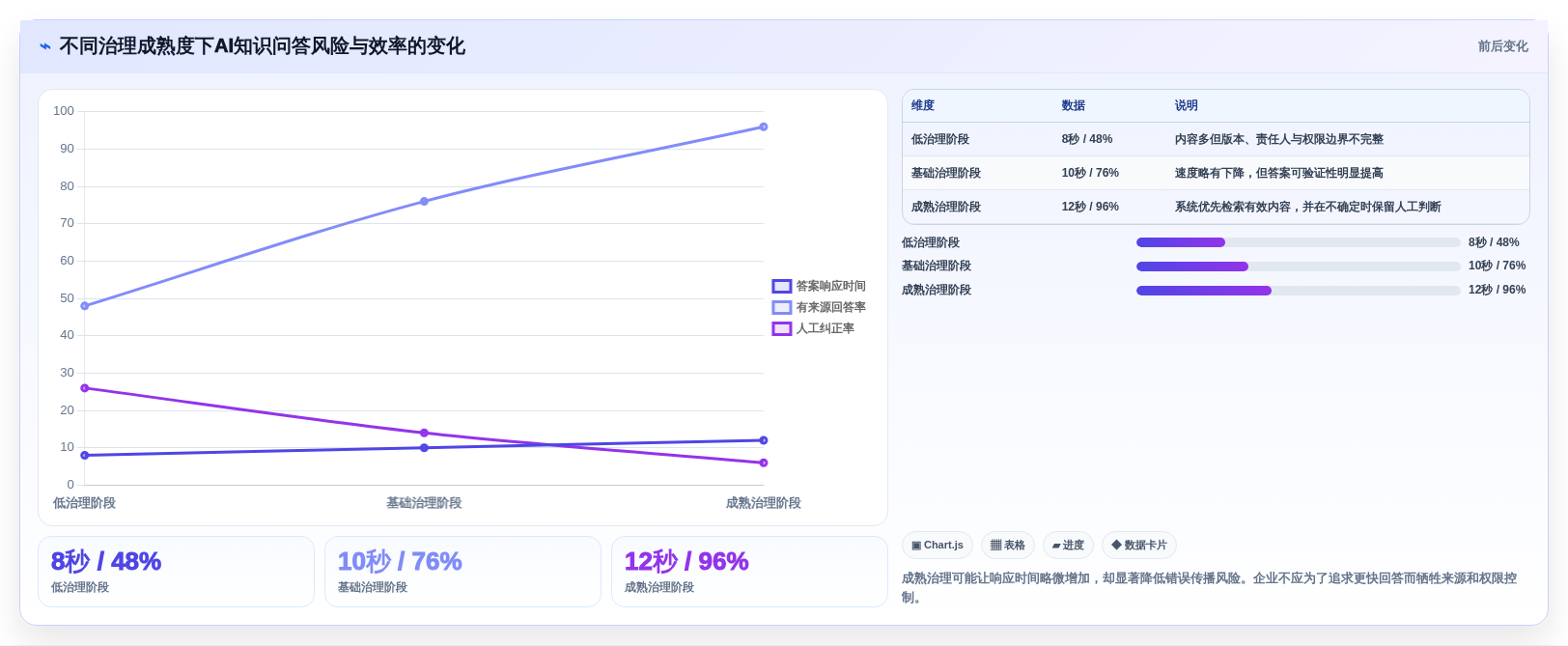Click the 前后变化 label in header

(1502, 46)
